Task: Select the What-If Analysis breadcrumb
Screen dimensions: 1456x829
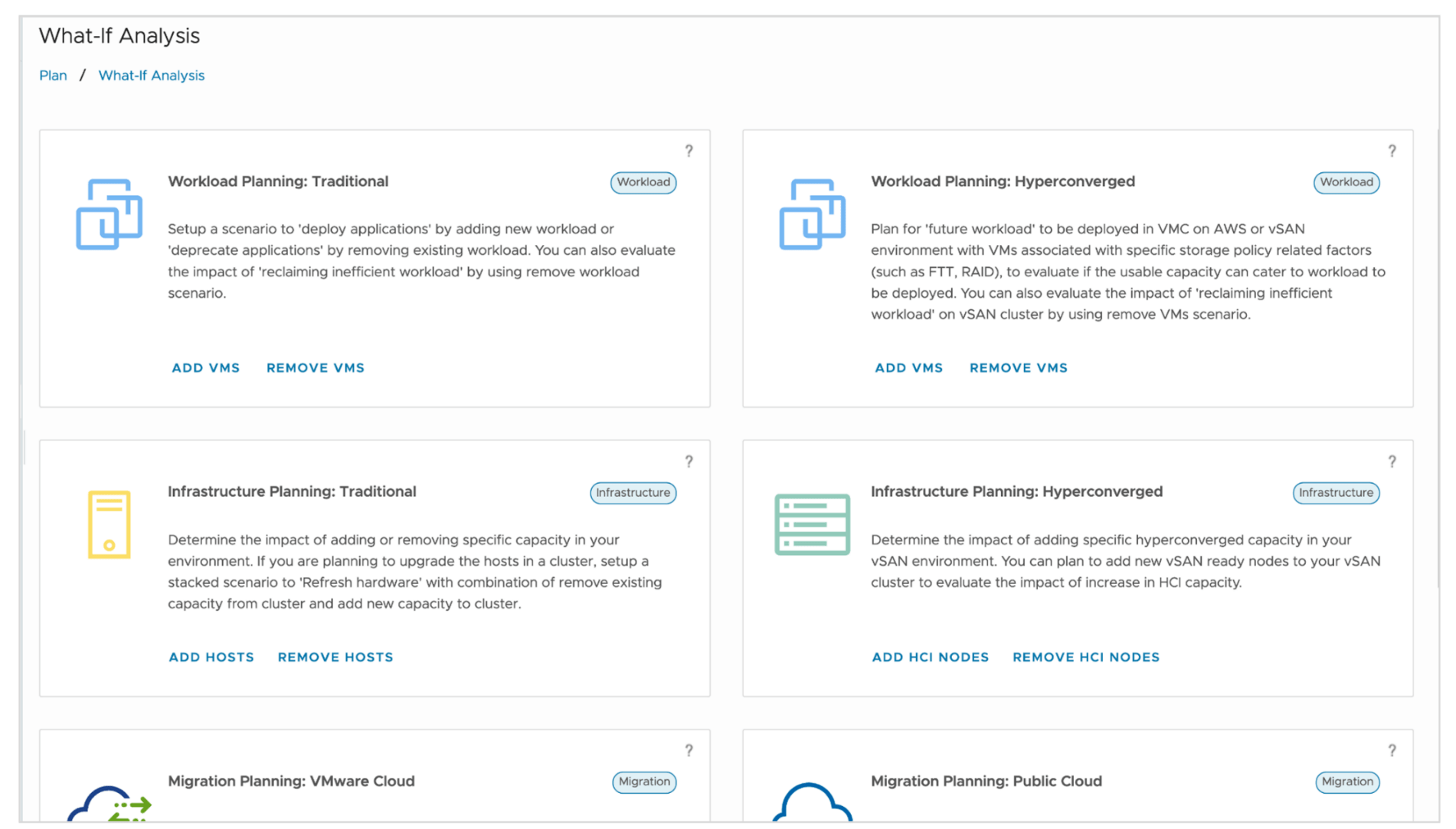Action: pos(151,75)
